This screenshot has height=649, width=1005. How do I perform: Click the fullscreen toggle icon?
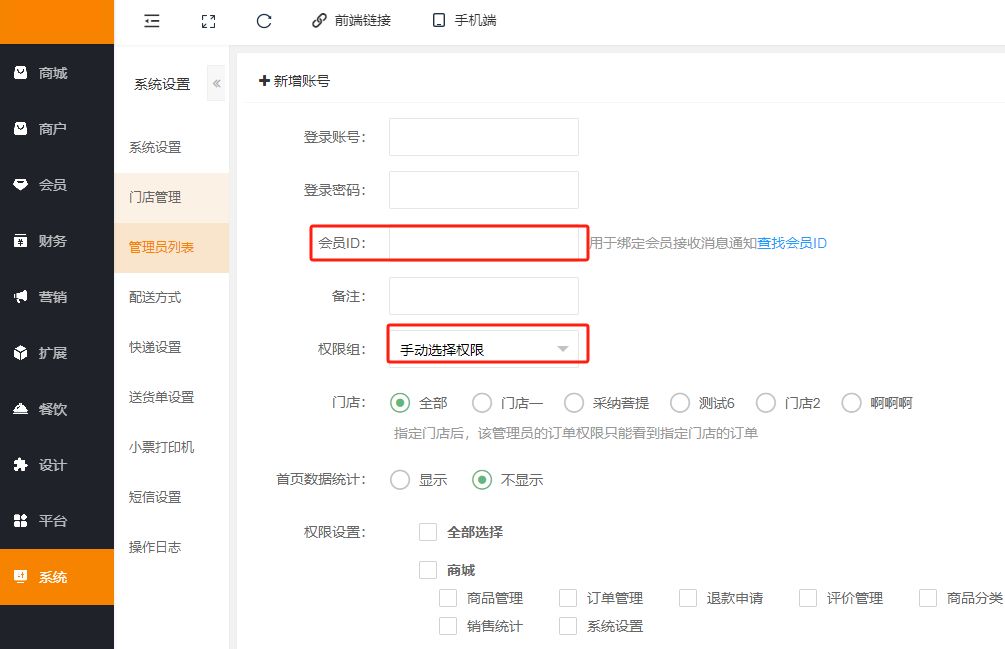tap(208, 20)
